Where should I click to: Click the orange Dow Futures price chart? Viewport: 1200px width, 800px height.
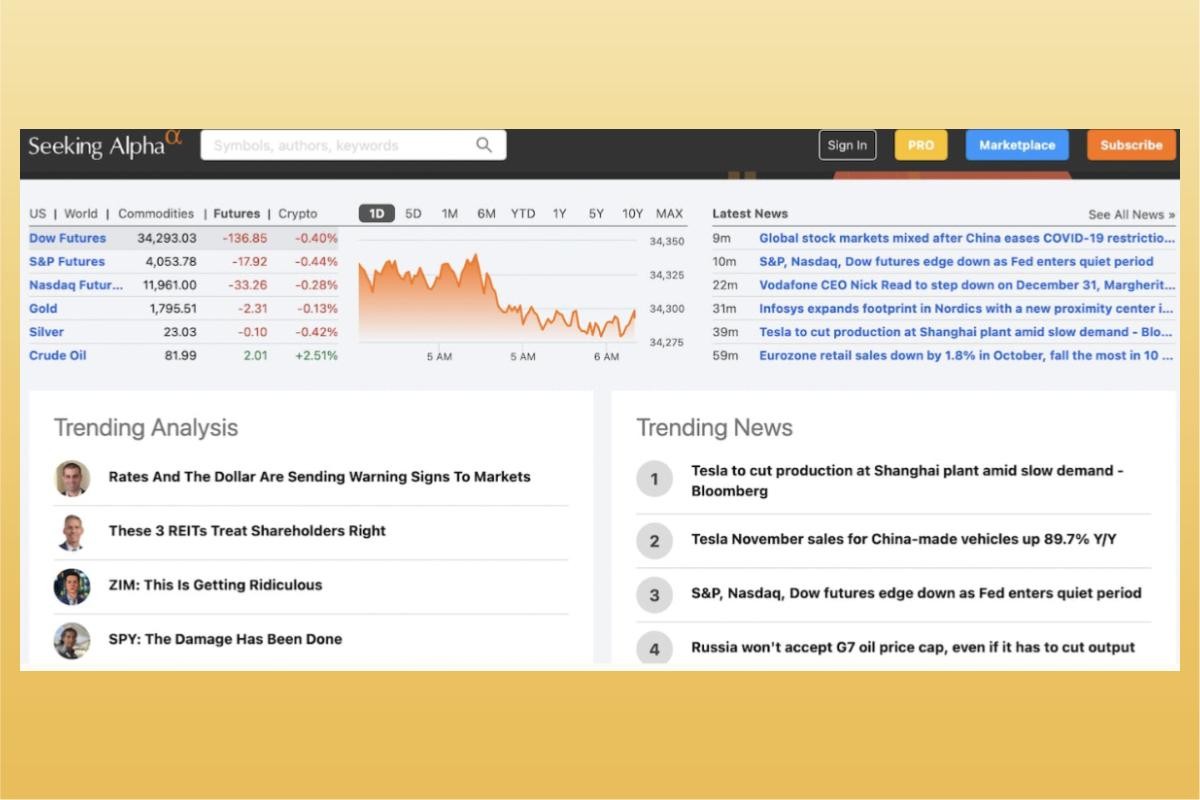498,296
